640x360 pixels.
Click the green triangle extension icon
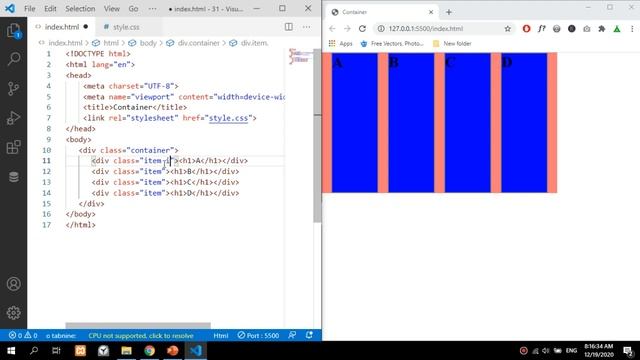click(x=617, y=29)
